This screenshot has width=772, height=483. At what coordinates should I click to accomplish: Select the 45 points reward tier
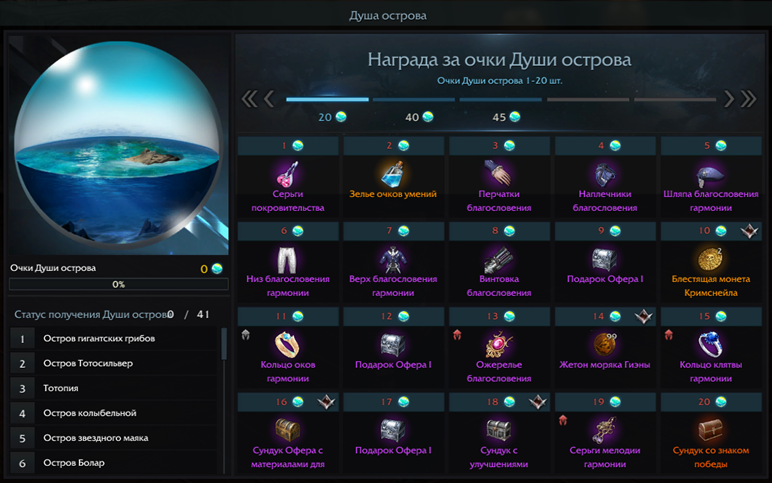coord(506,117)
